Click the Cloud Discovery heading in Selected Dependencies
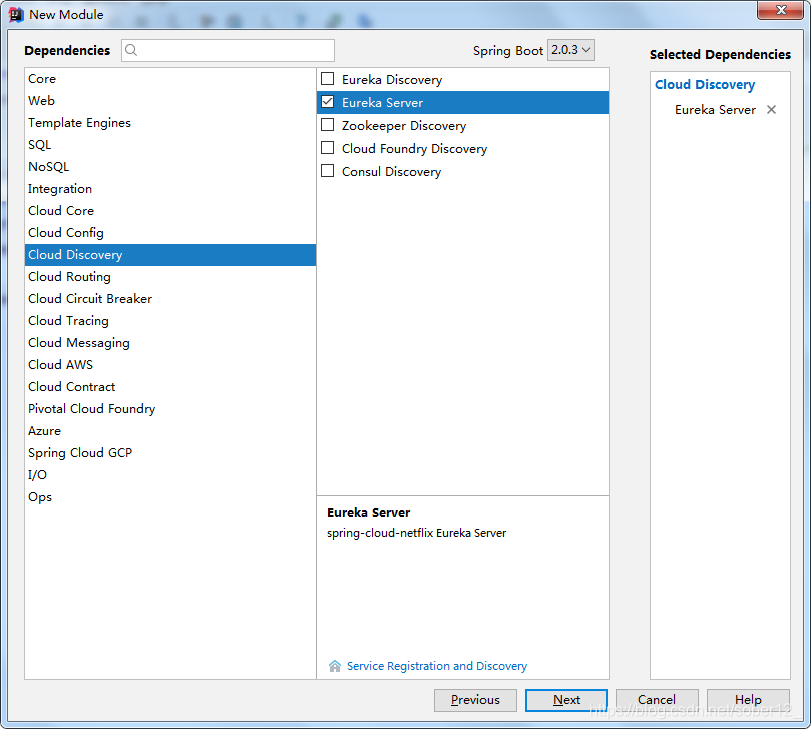This screenshot has width=811, height=729. (705, 84)
